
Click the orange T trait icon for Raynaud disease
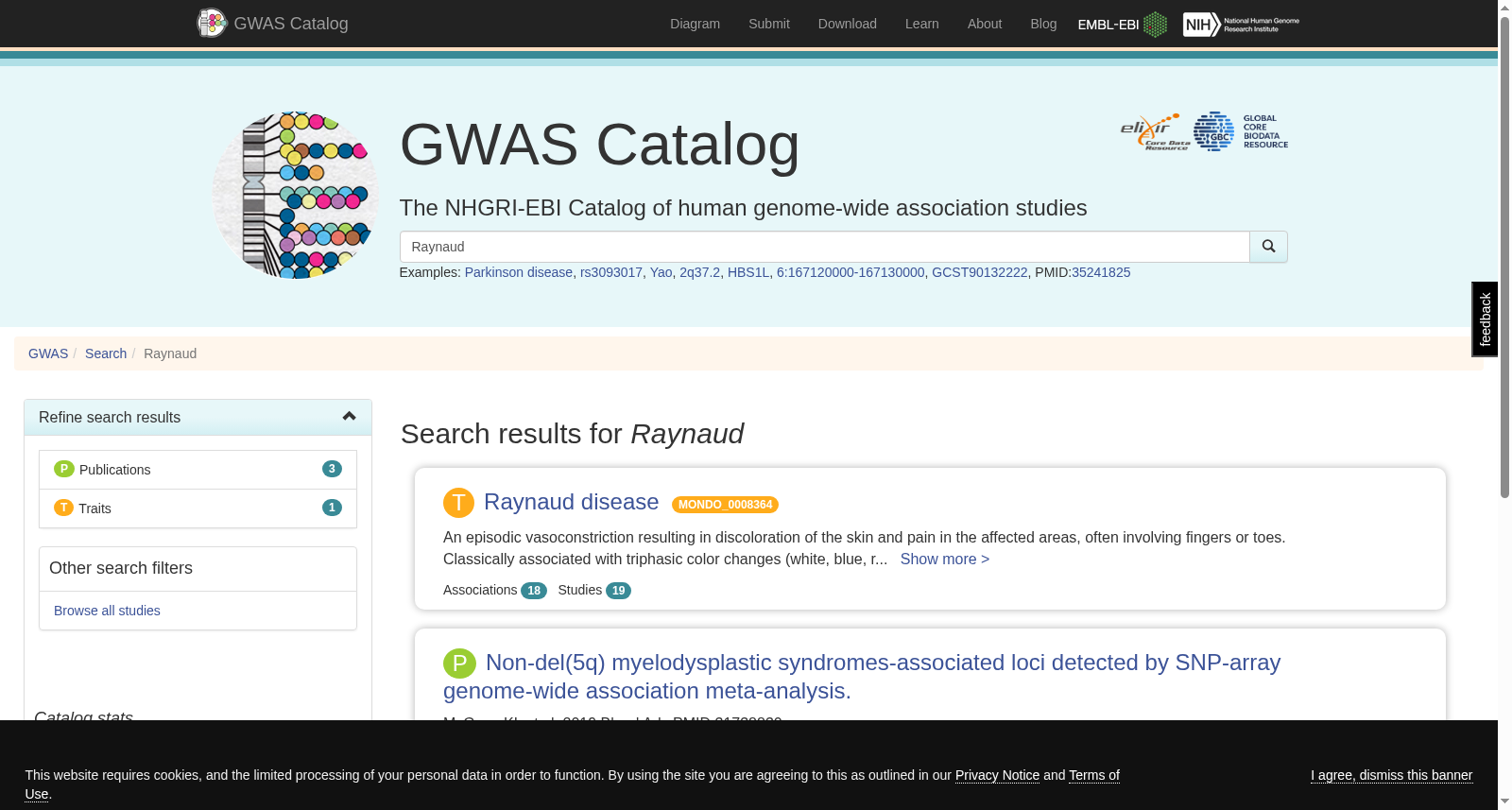pyautogui.click(x=458, y=503)
